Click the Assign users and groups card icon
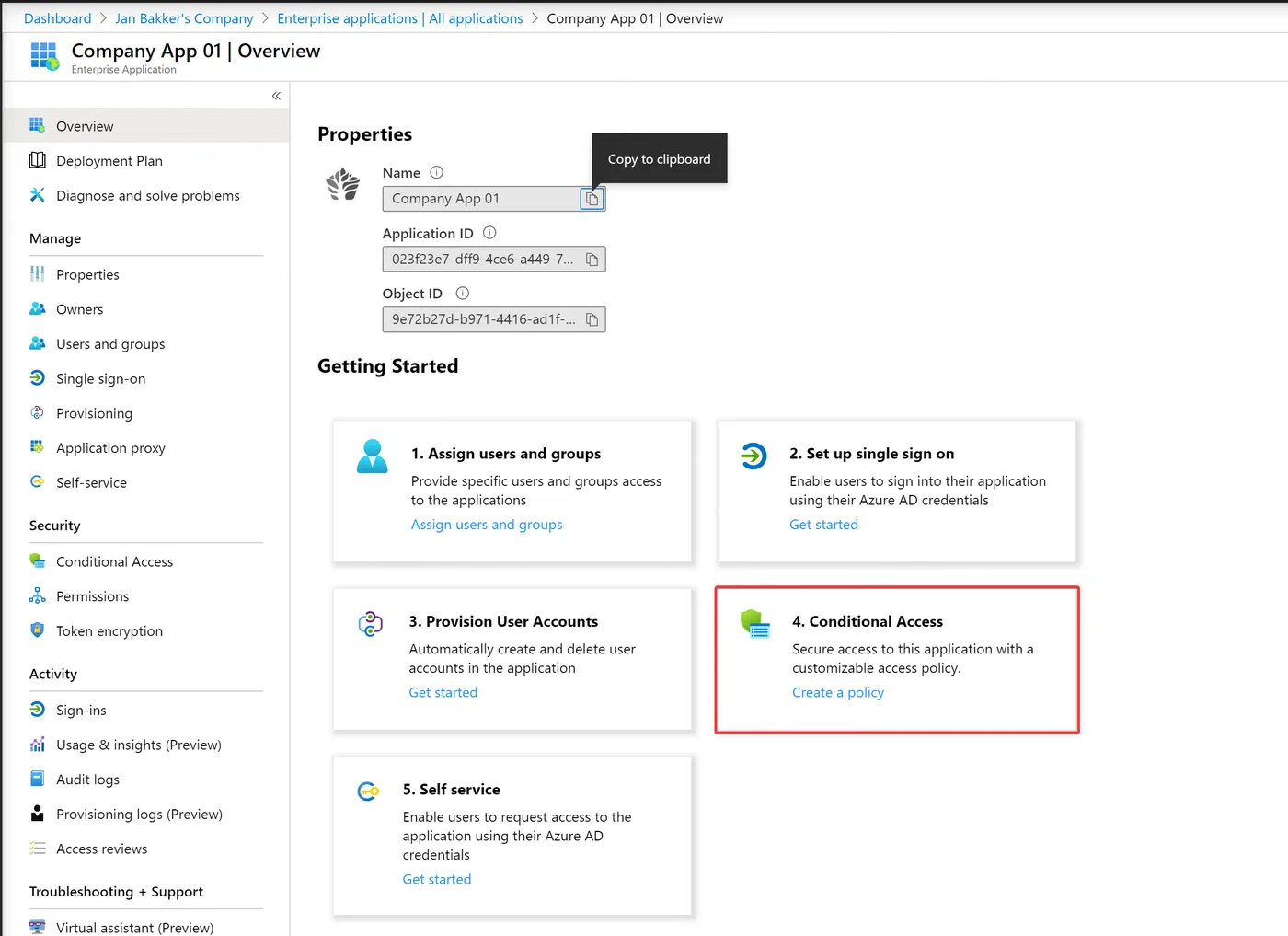Image resolution: width=1288 pixels, height=936 pixels. pos(373,456)
